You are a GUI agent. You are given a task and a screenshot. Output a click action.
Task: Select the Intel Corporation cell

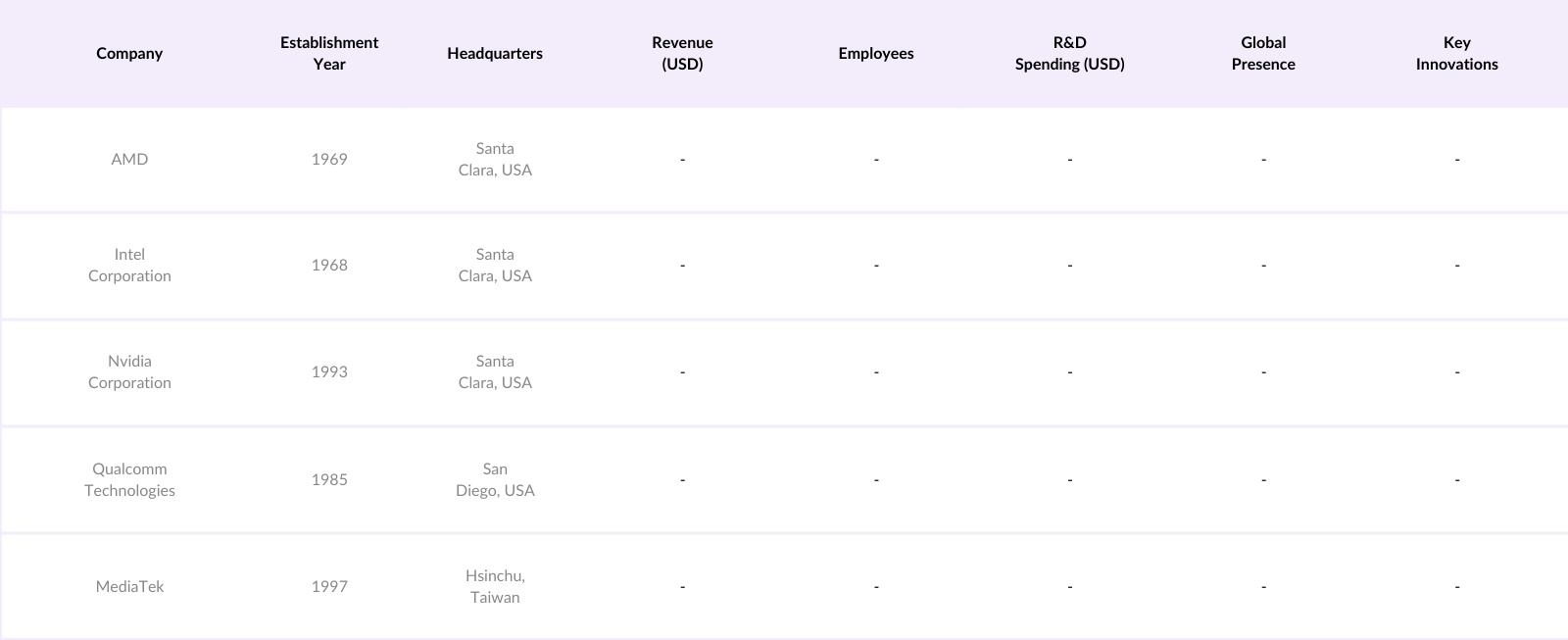129,265
